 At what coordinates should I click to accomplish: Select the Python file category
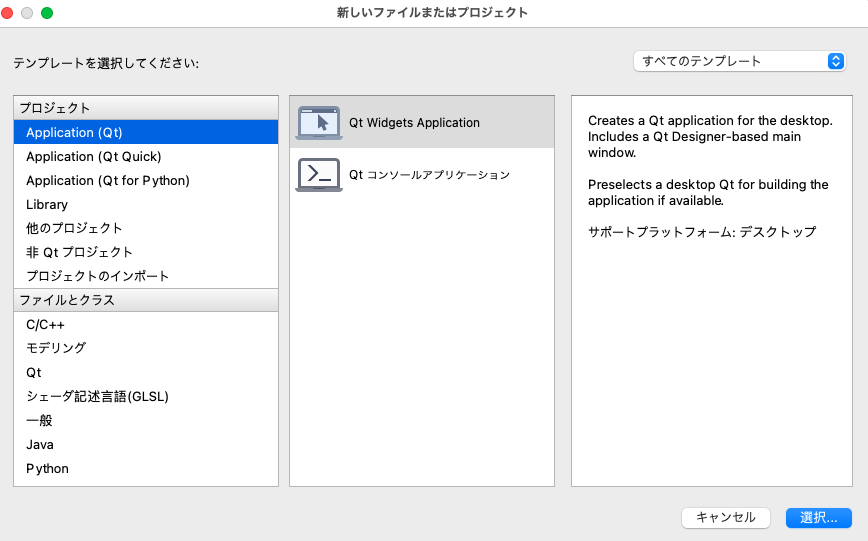coord(146,468)
